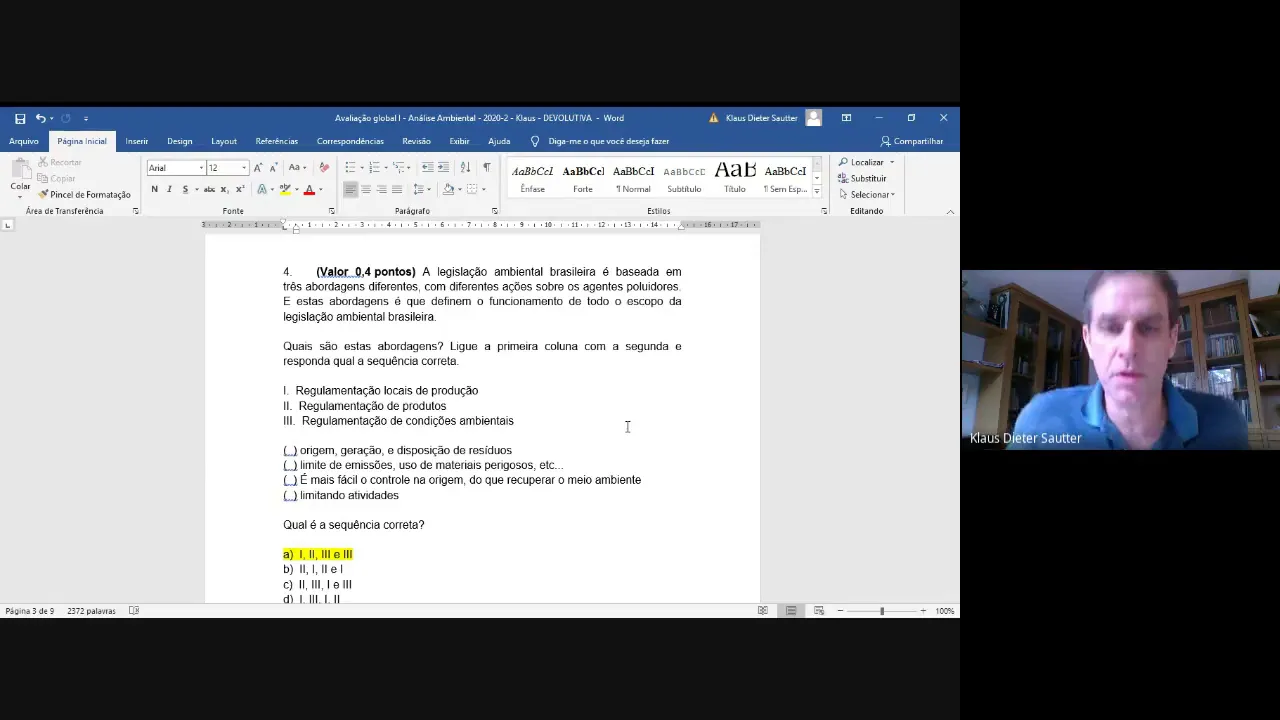1280x720 pixels.
Task: Open the Parágrafo dialog launcher
Action: pyautogui.click(x=495, y=211)
